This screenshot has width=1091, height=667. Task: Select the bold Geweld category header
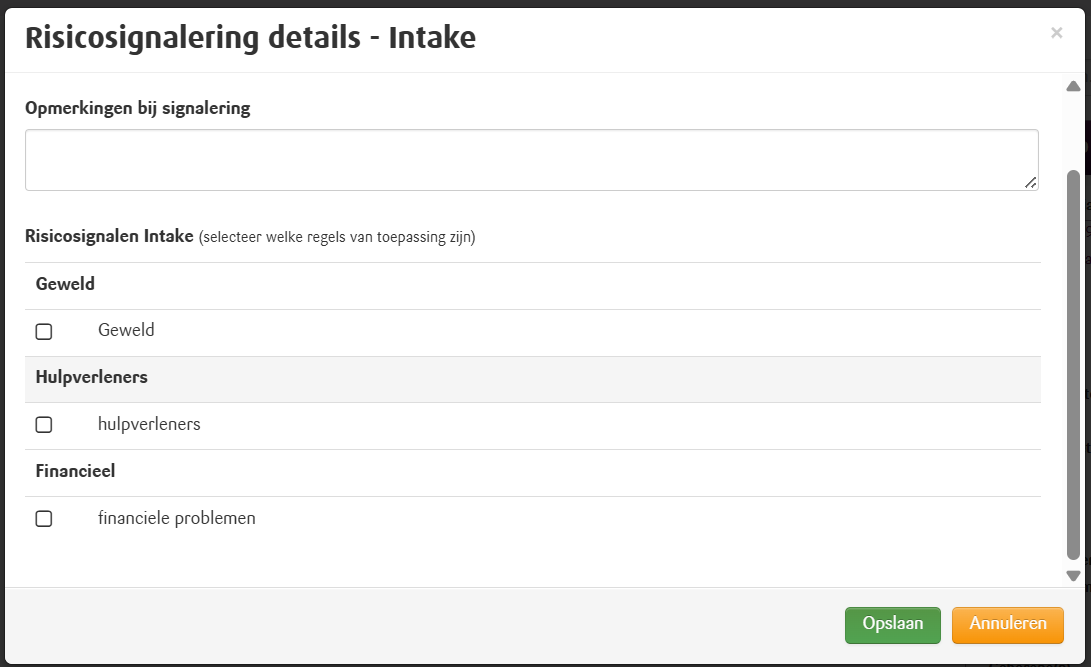65,284
